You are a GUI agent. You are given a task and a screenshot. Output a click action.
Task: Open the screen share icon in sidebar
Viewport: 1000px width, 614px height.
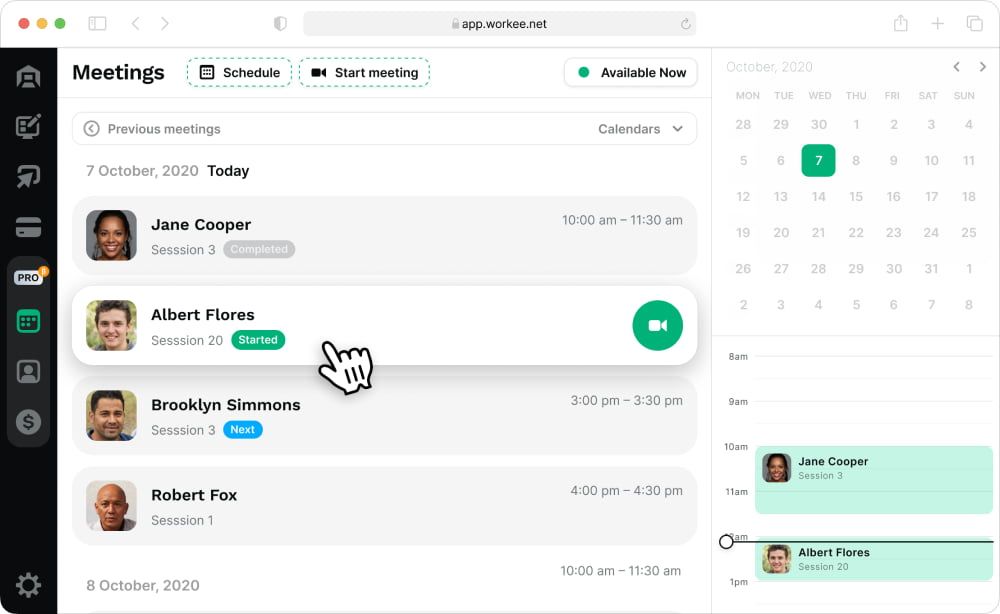(28, 176)
